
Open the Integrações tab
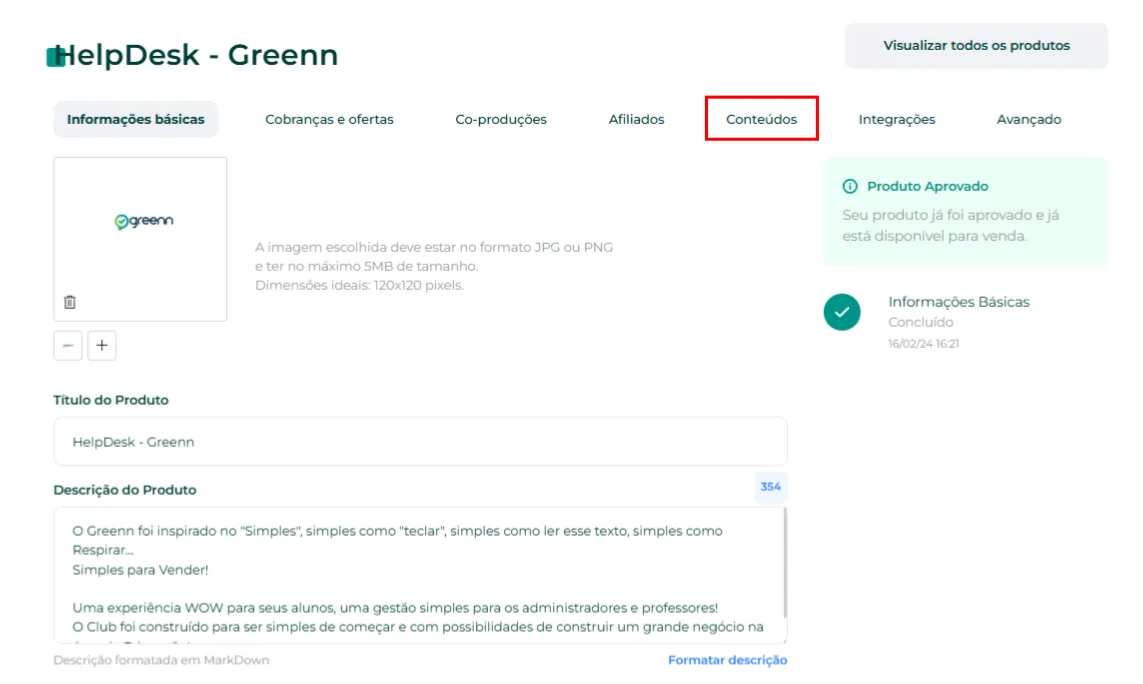[897, 120]
